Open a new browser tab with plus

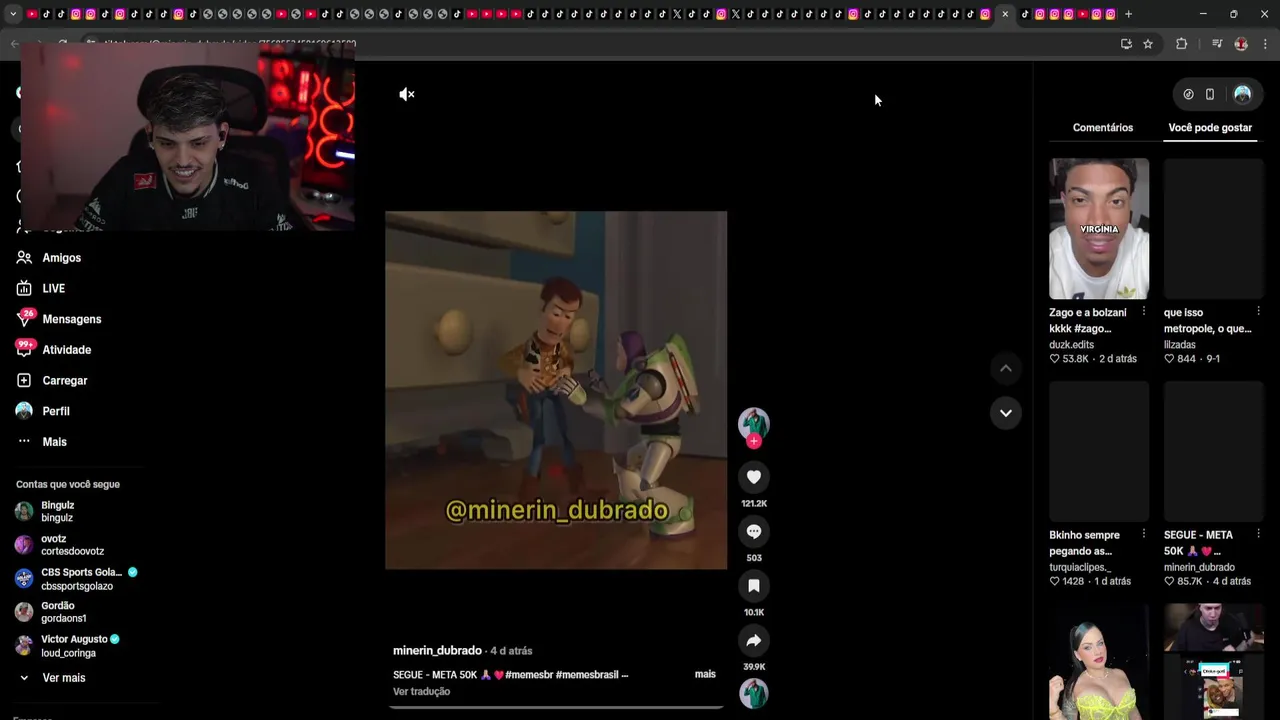(1129, 14)
